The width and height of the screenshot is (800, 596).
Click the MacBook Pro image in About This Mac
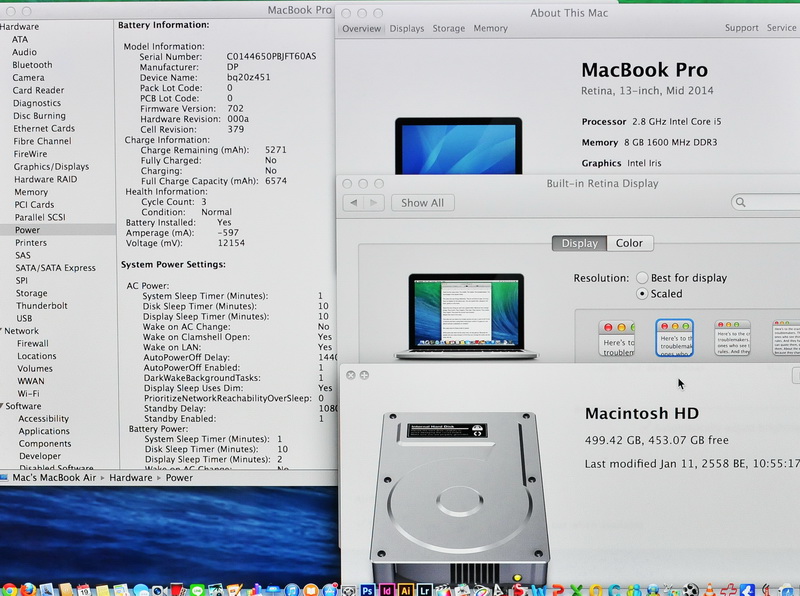(x=459, y=146)
